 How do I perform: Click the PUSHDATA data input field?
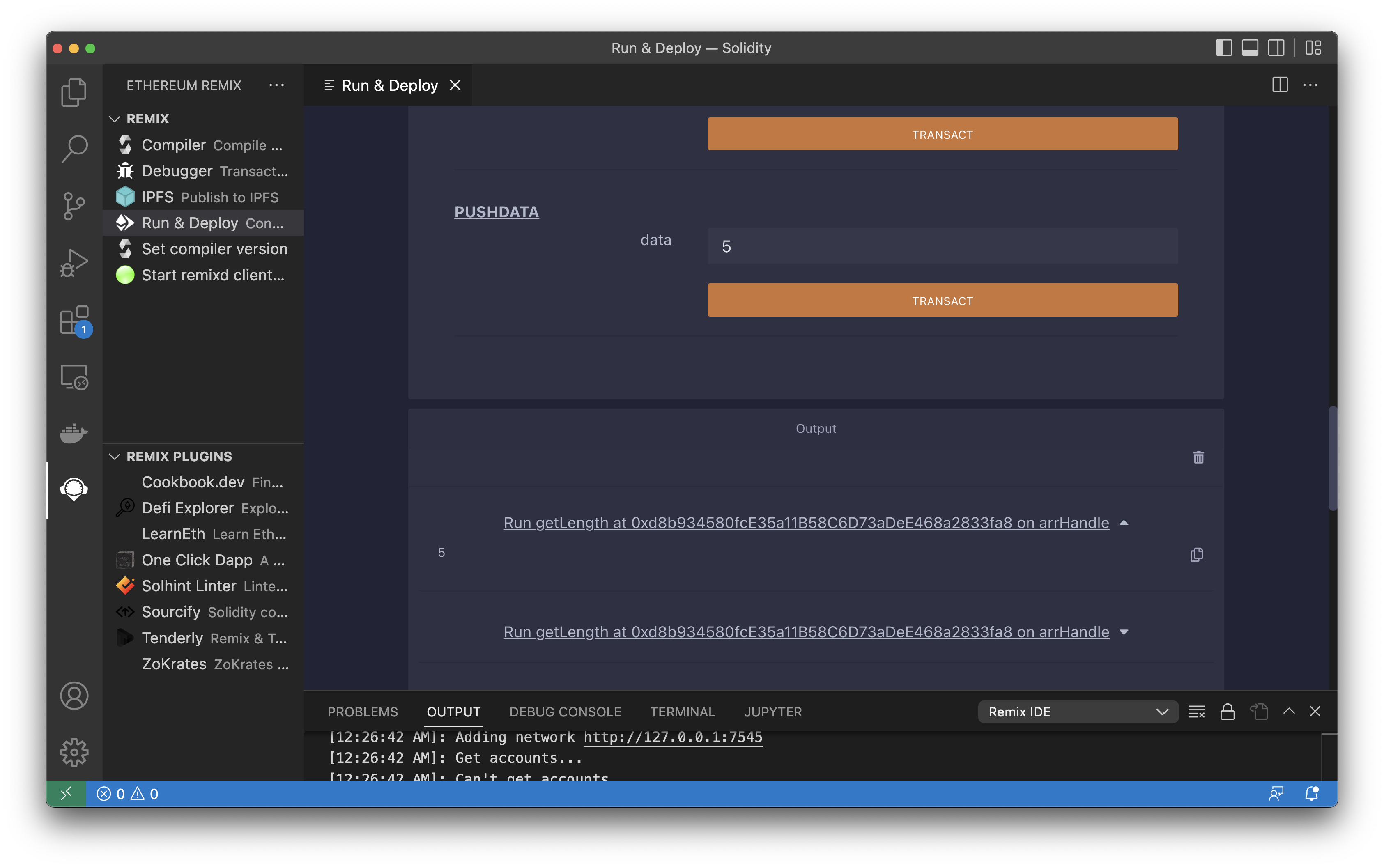(942, 246)
